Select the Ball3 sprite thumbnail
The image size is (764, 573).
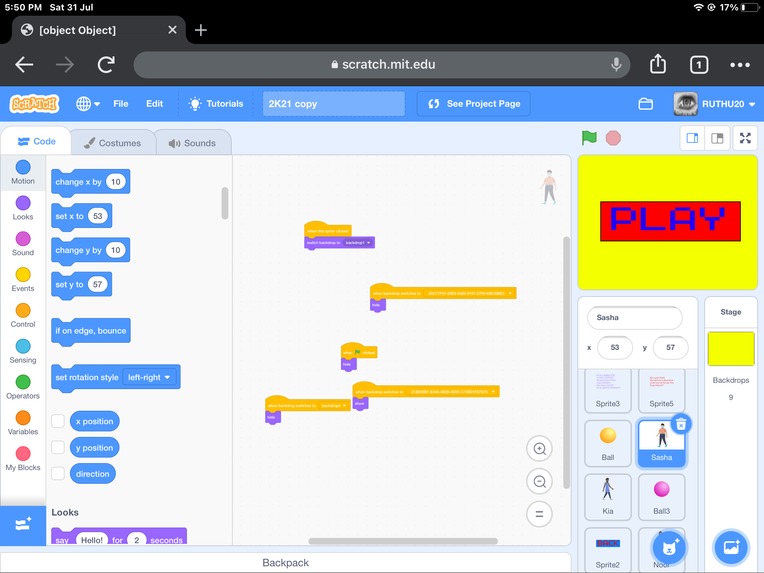coord(661,497)
